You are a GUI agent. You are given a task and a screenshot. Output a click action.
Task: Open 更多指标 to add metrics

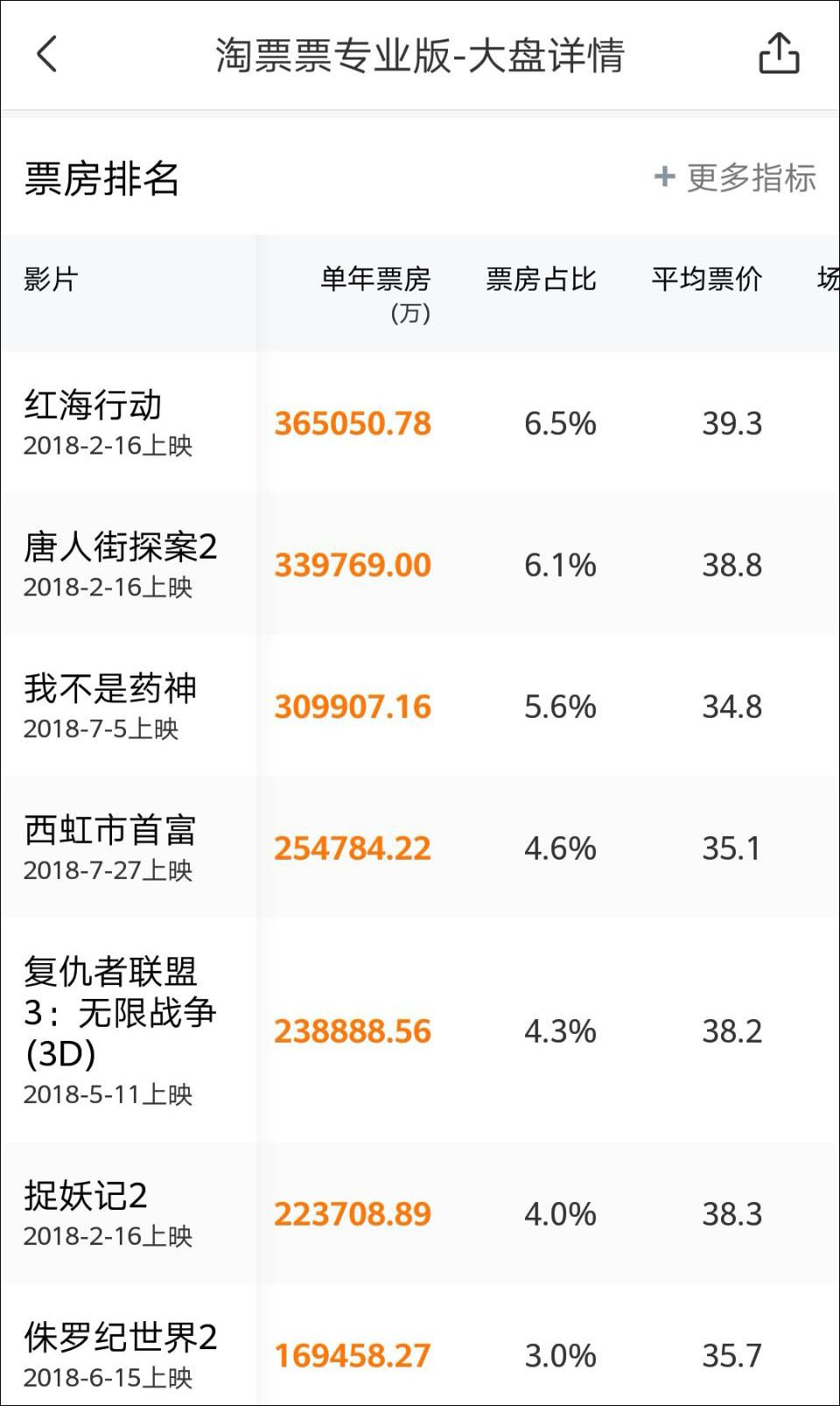[x=751, y=178]
